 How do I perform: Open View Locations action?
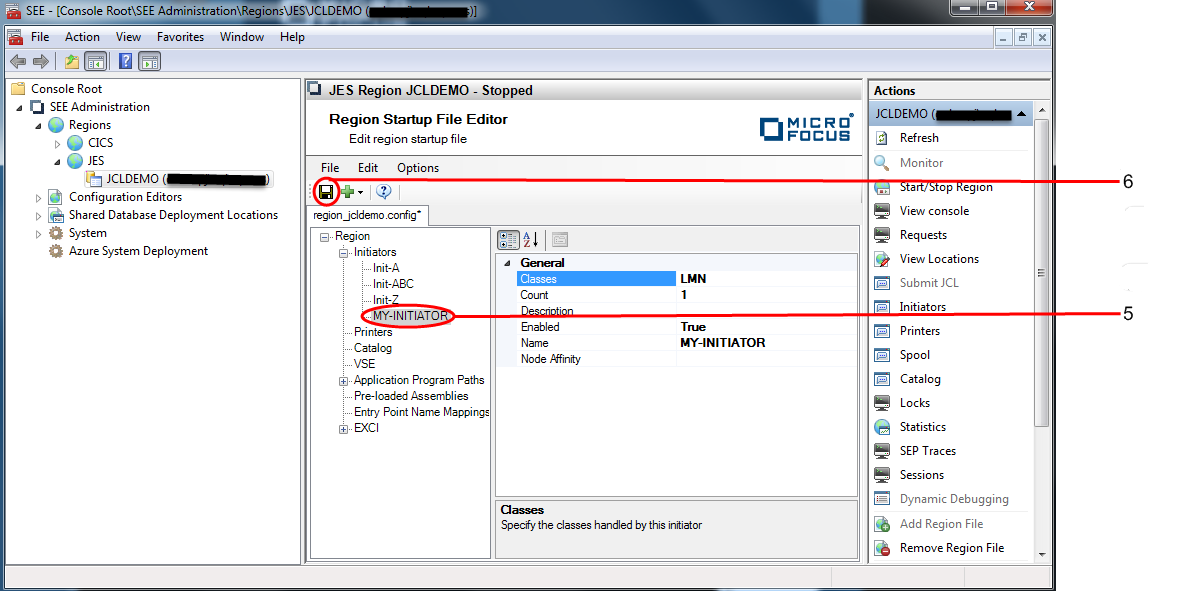coord(939,259)
